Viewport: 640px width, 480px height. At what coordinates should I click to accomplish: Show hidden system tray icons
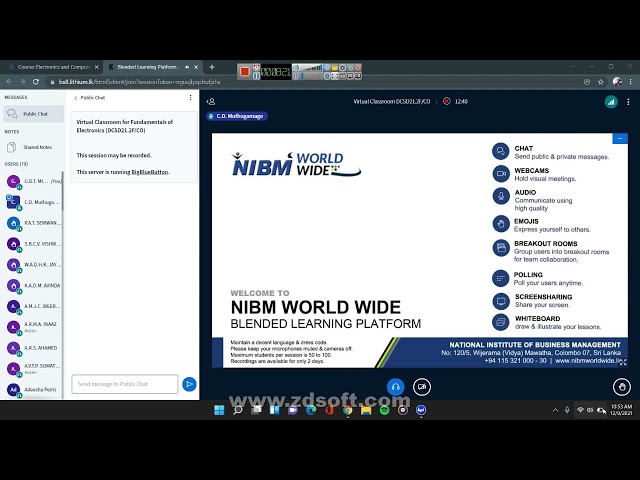click(555, 410)
